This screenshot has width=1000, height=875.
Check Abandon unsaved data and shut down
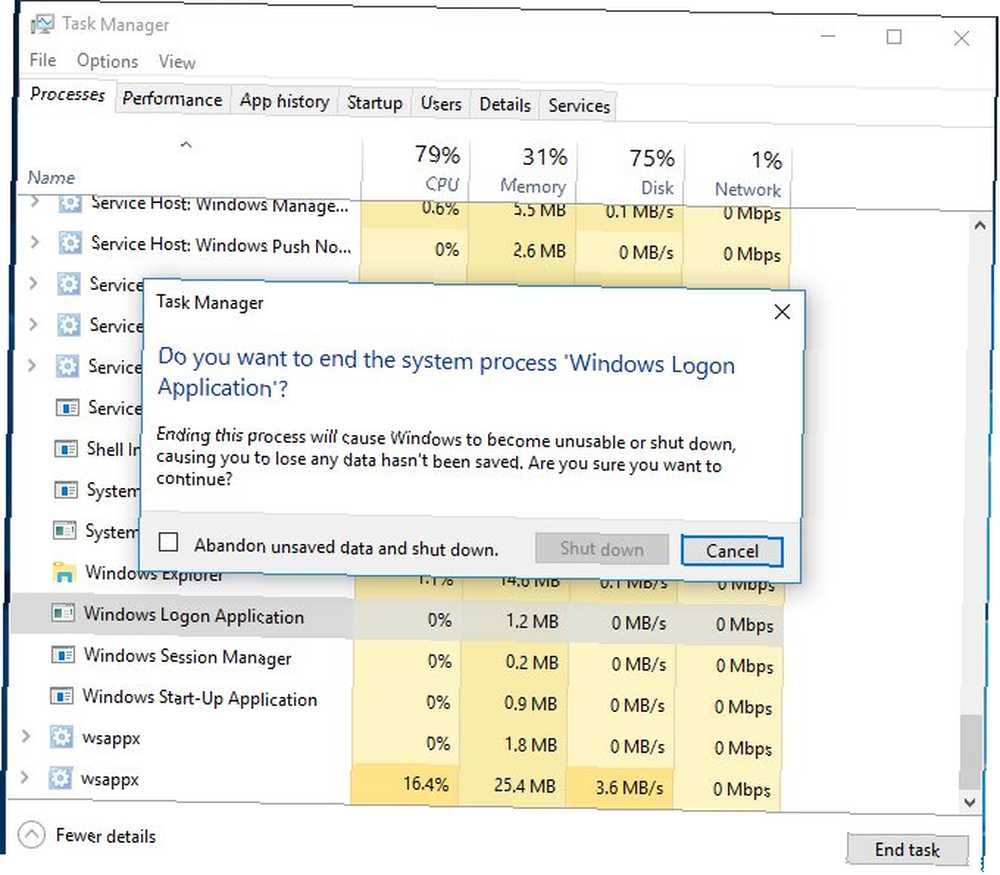click(x=168, y=543)
